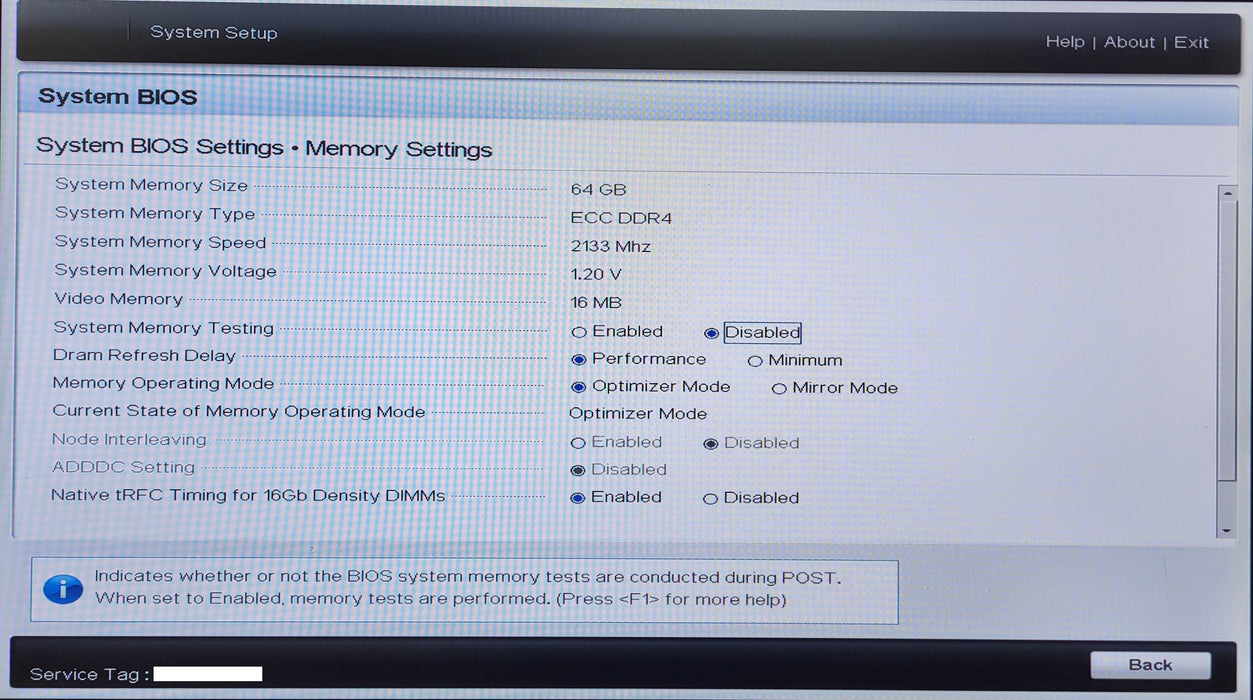
Task: Click the 16 MB video memory value
Action: 596,303
